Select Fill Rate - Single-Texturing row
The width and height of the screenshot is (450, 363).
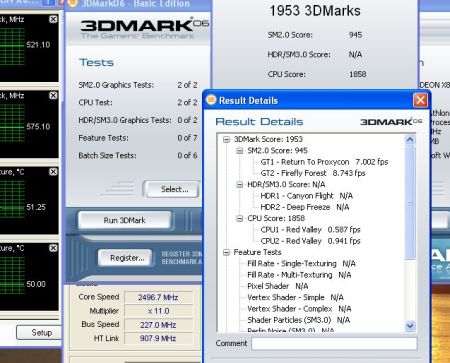click(x=301, y=264)
